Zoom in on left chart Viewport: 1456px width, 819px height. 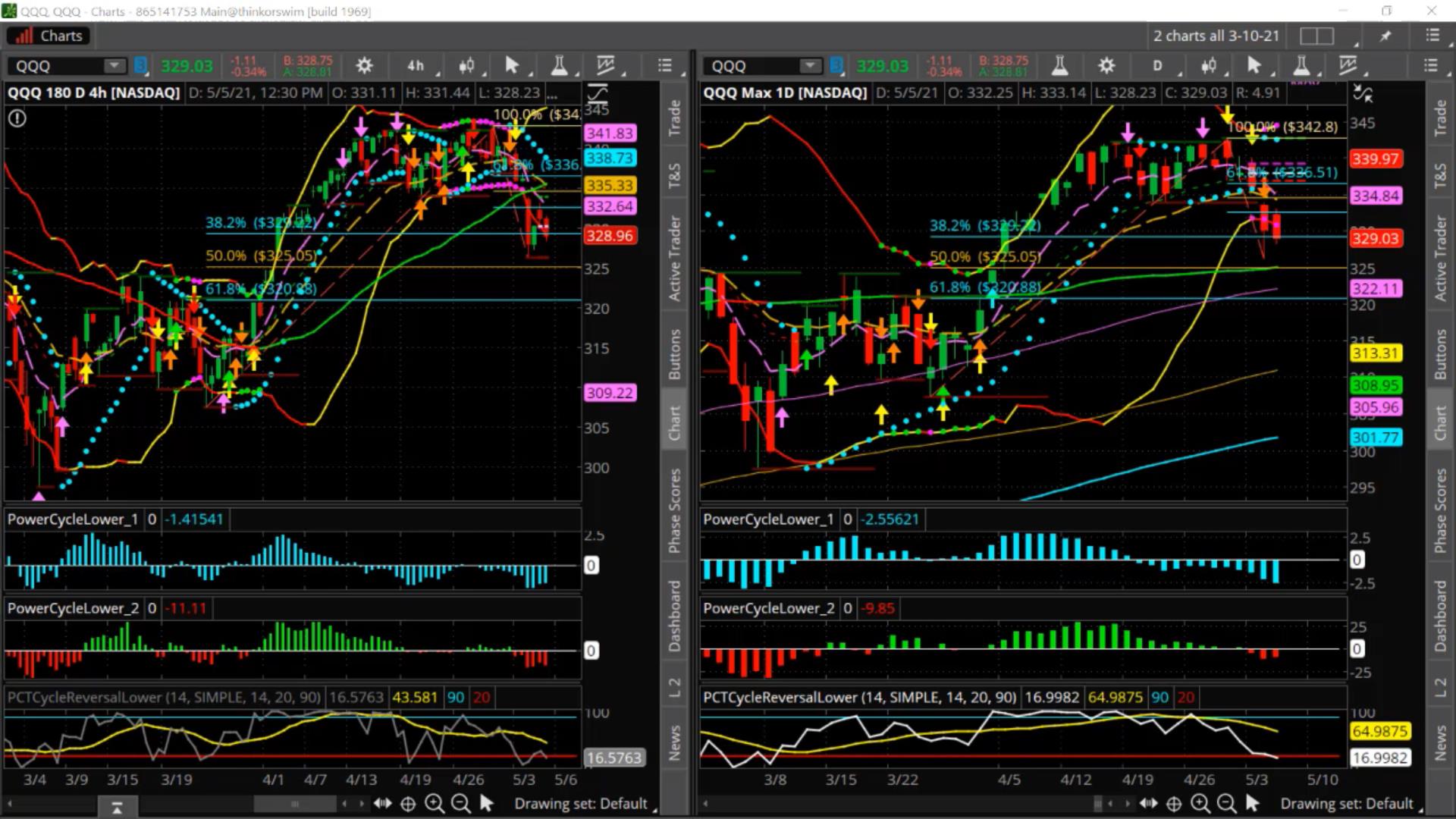[x=434, y=804]
